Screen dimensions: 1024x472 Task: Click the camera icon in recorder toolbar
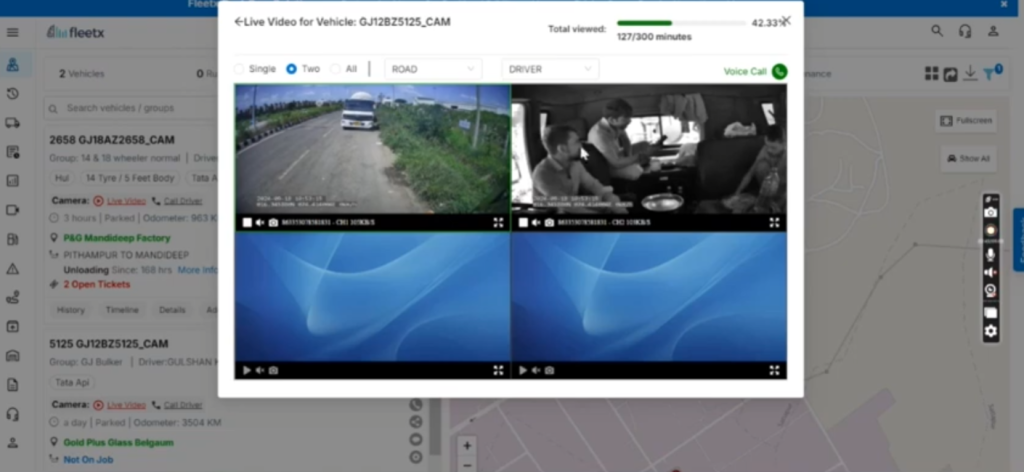[x=991, y=213]
